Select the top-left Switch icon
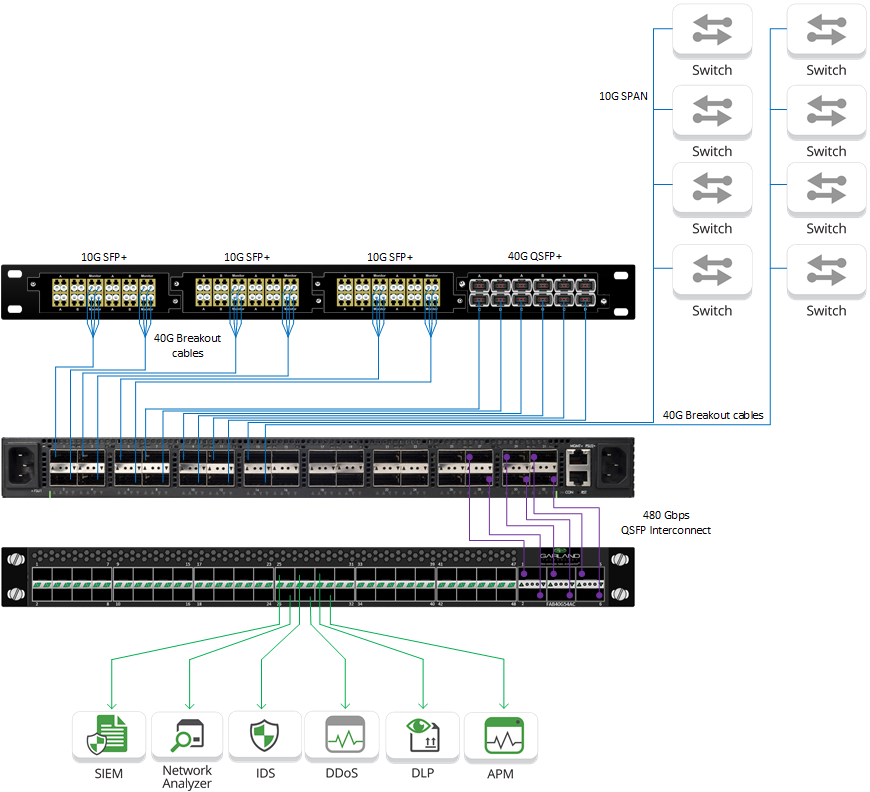This screenshot has width=870, height=792. (712, 30)
